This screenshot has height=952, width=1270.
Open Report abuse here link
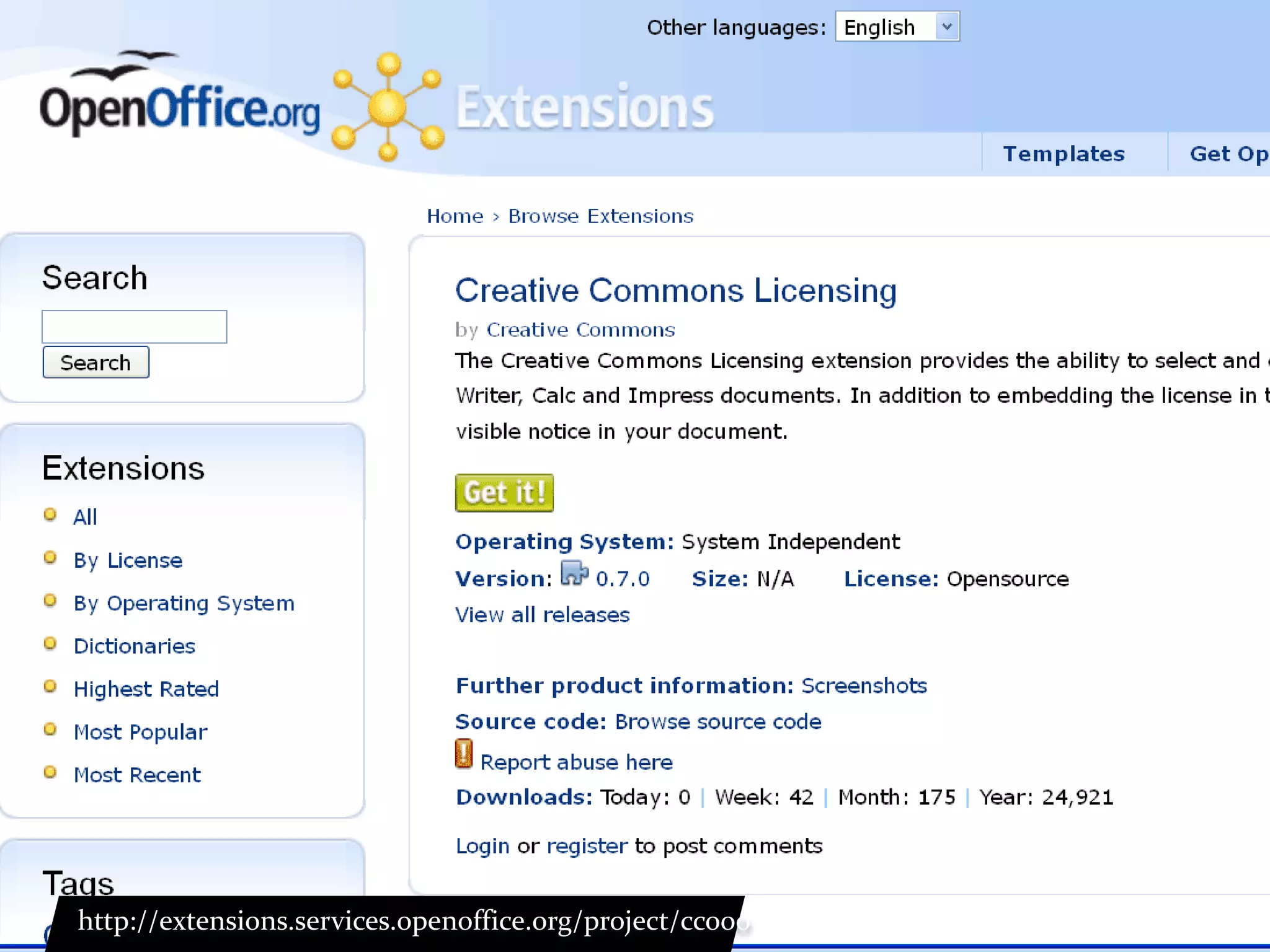tap(576, 762)
